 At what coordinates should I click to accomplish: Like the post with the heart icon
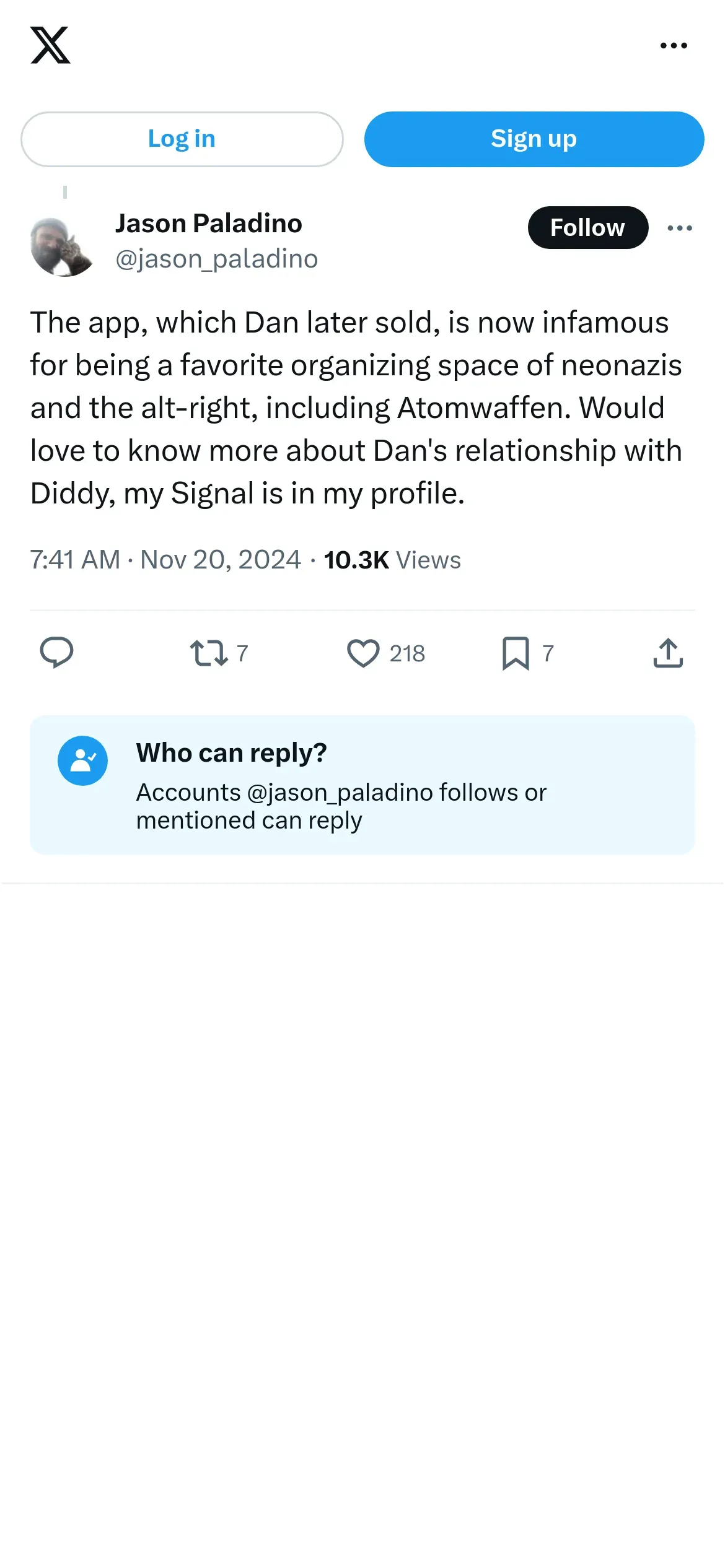point(363,653)
